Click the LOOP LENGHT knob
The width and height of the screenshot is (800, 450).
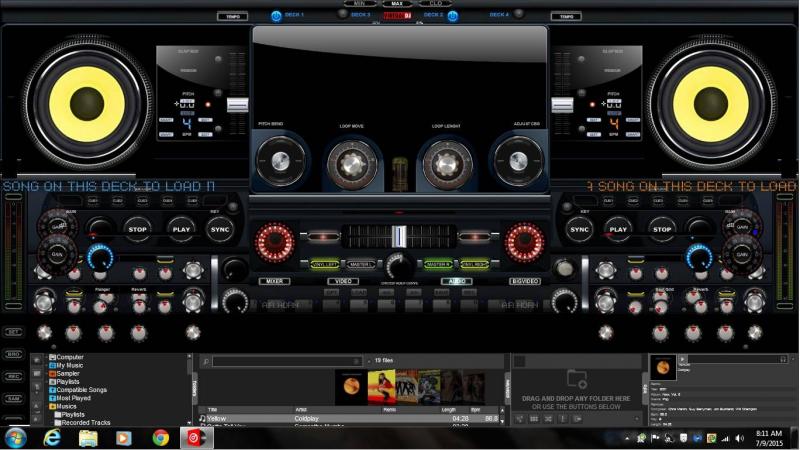pyautogui.click(x=444, y=160)
